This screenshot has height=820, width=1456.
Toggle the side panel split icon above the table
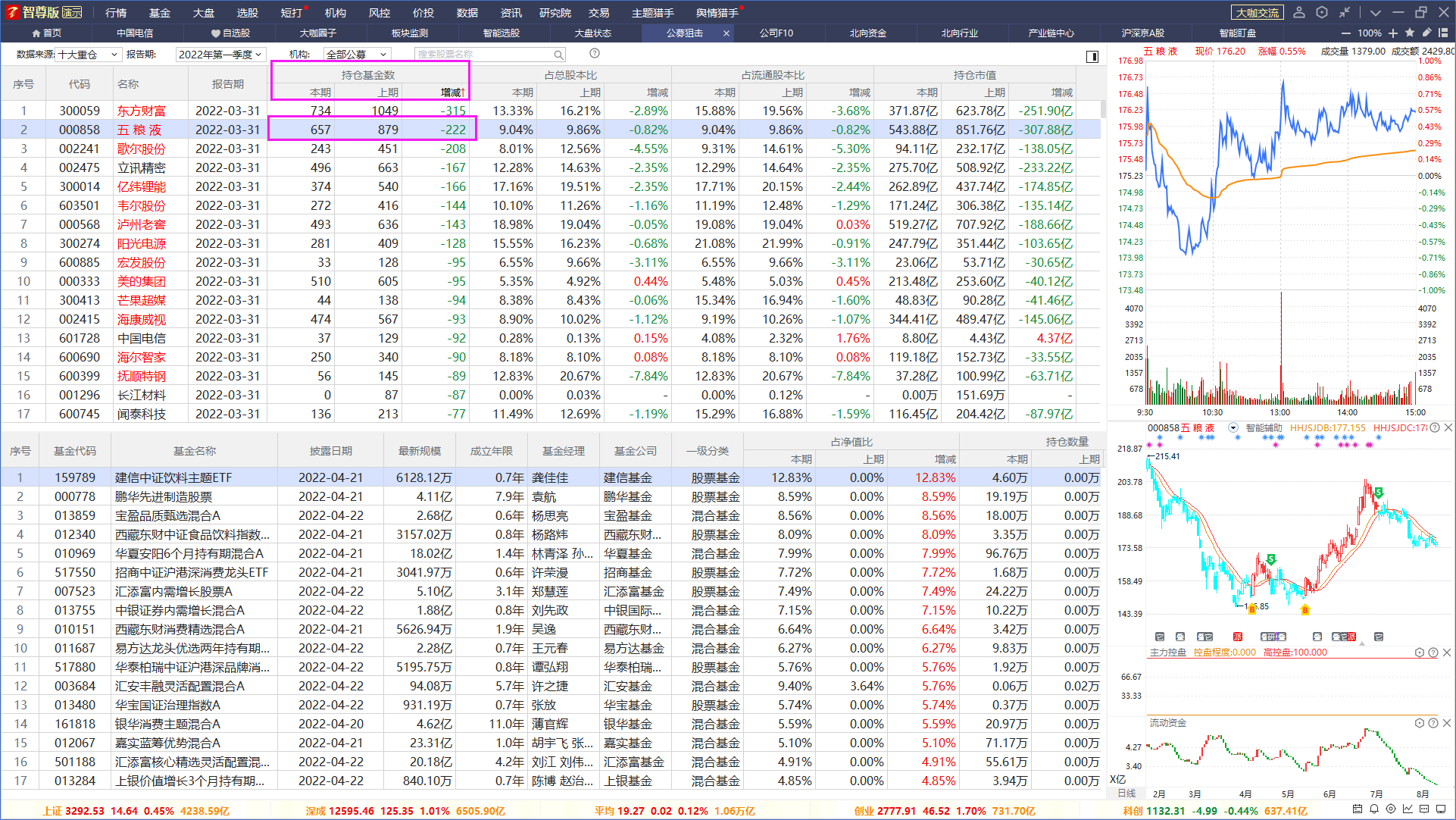click(1092, 57)
